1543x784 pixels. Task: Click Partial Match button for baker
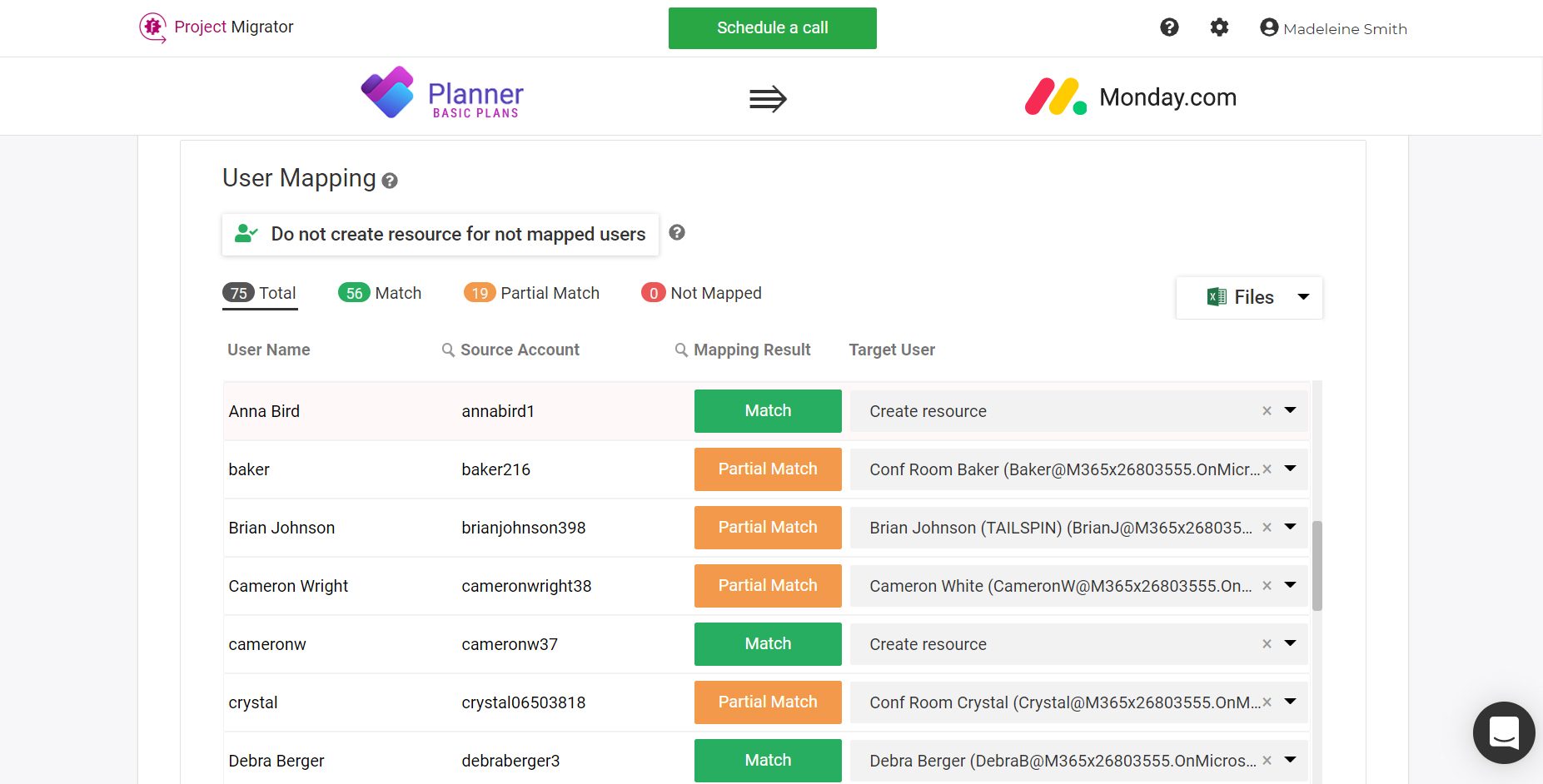click(x=768, y=469)
